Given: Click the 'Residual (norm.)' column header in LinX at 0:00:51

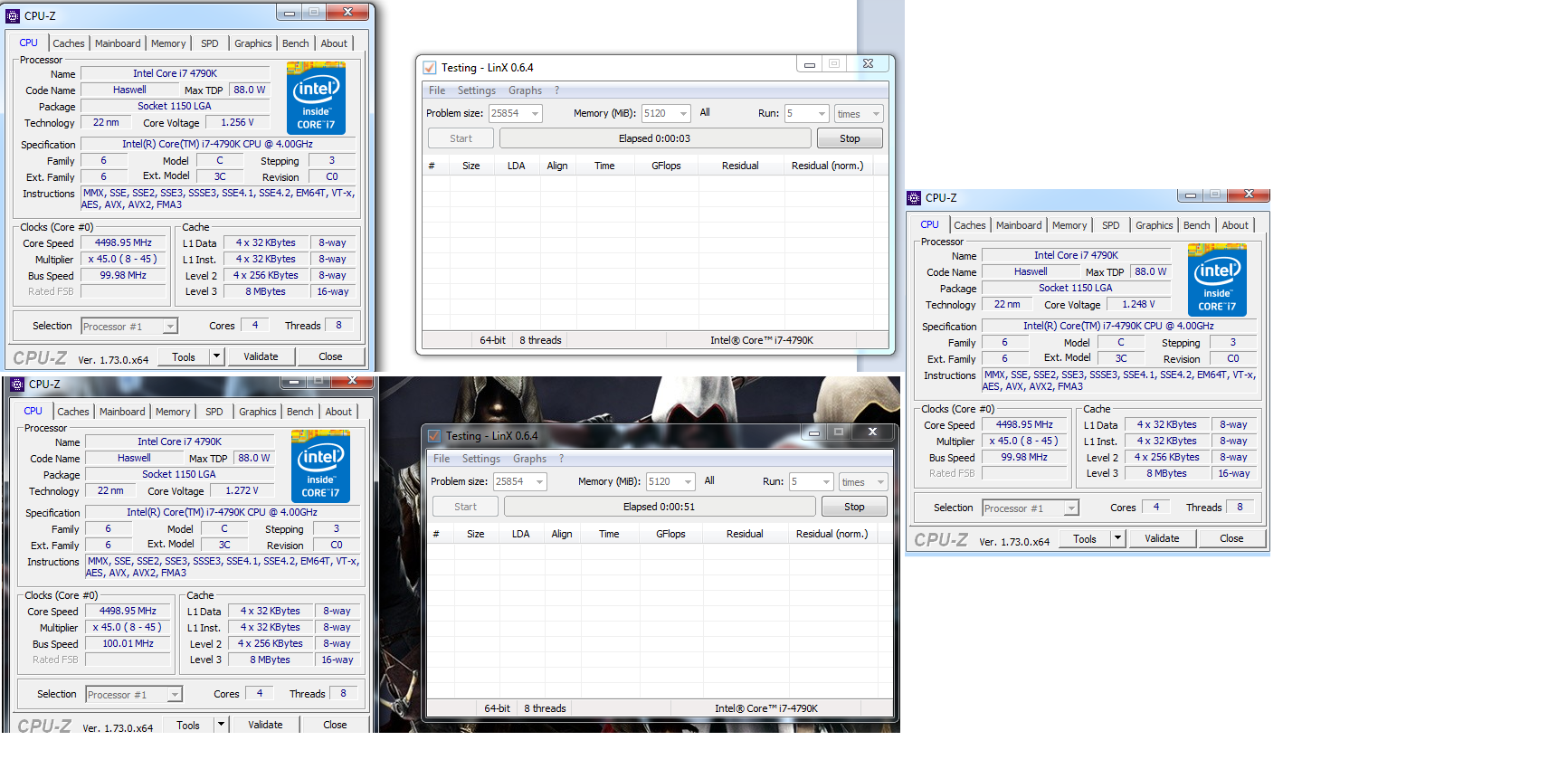Looking at the screenshot, I should click(x=832, y=534).
